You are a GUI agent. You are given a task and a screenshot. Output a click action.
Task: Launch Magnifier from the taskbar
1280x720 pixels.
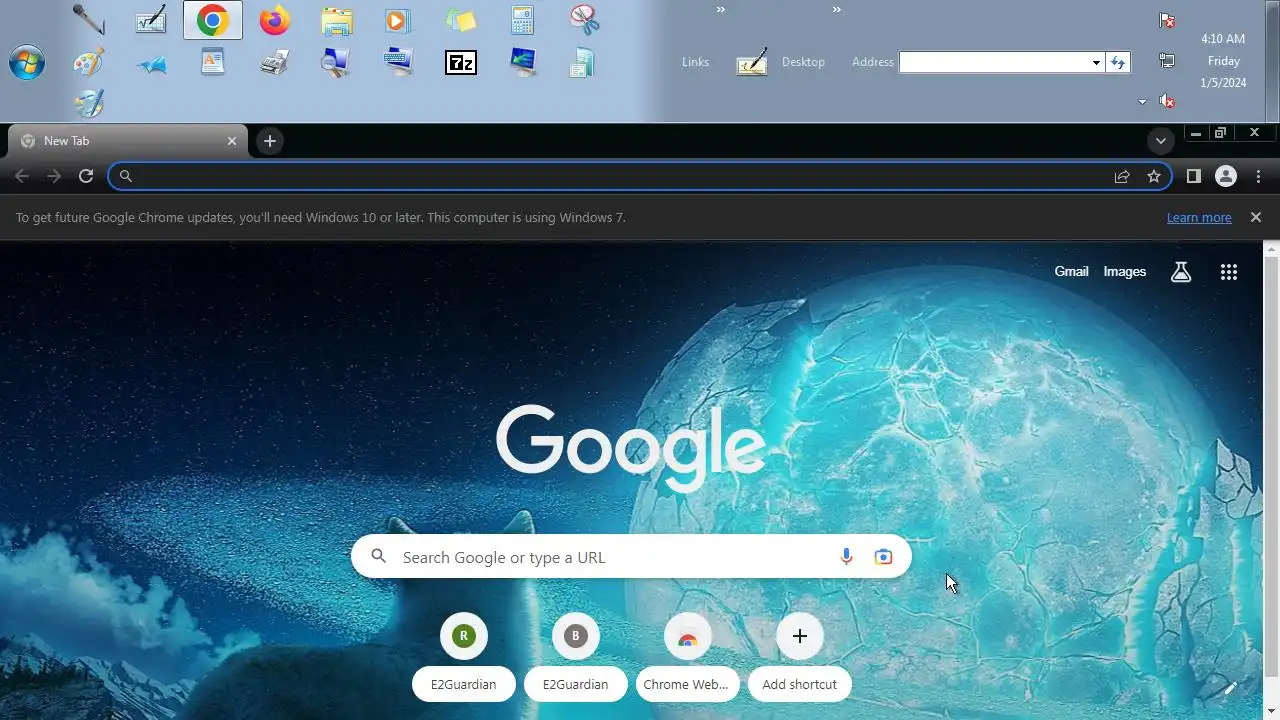[x=336, y=62]
